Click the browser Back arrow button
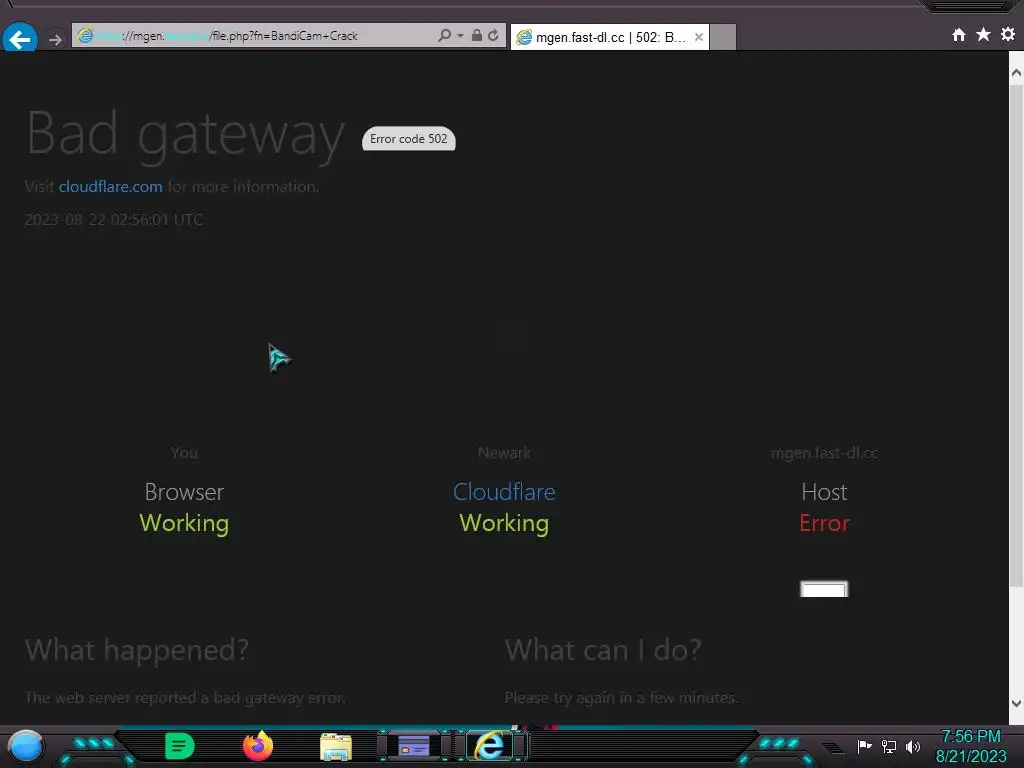The width and height of the screenshot is (1024, 768). (20, 39)
